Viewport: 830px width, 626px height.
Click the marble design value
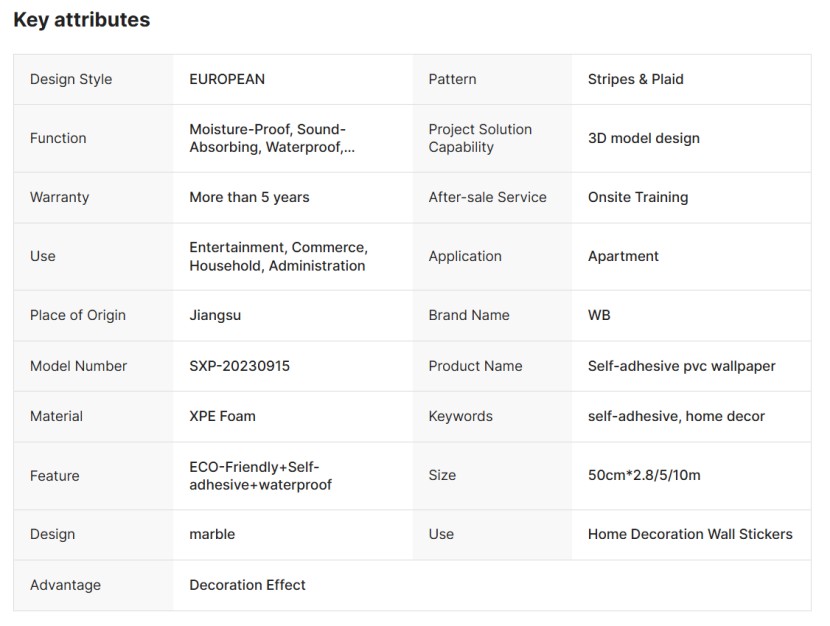tap(212, 534)
